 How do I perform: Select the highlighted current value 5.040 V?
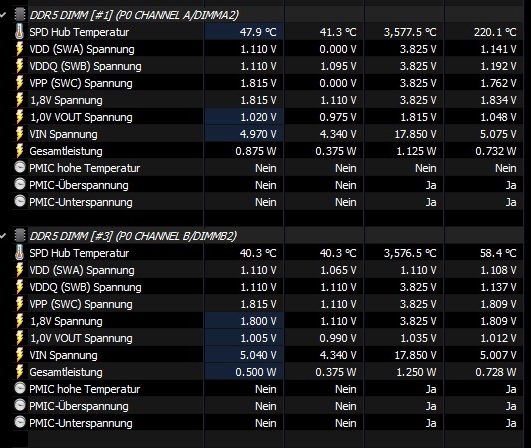coord(258,355)
